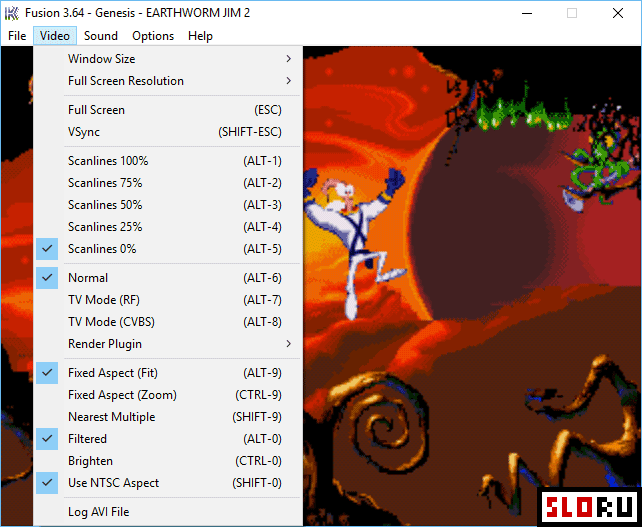Viewport: 642px width, 527px height.
Task: Expand the Render Plugin submenu
Action: click(168, 344)
